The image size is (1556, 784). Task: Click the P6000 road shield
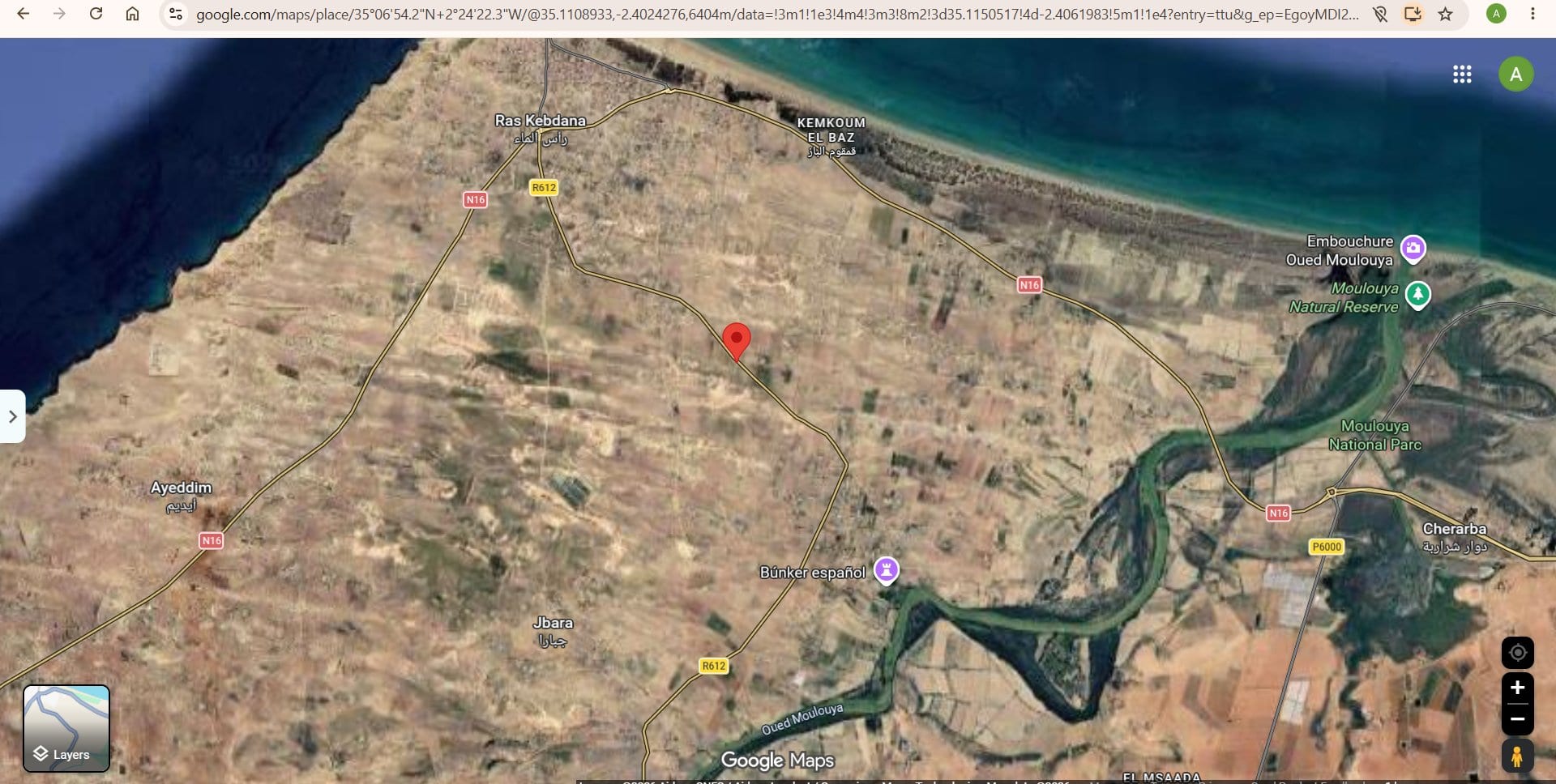pos(1327,547)
